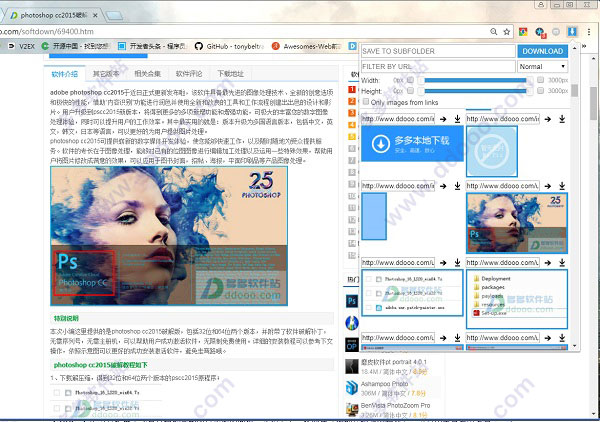Click the Chrome user profile icon in title bar
Image resolution: width=600 pixels, height=422 pixels.
pos(541,5)
